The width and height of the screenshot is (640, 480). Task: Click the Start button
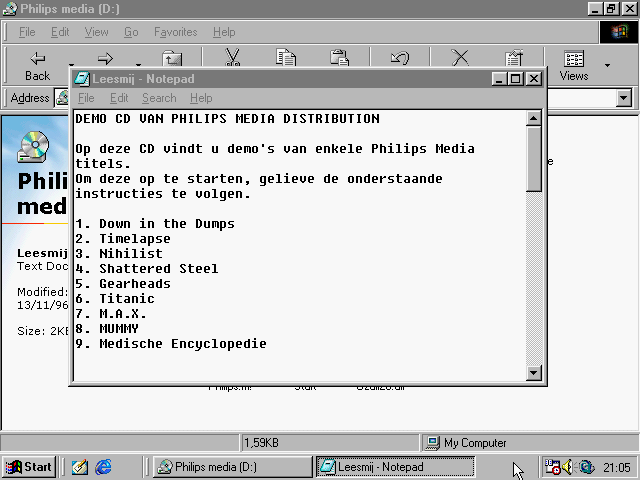[x=28, y=467]
